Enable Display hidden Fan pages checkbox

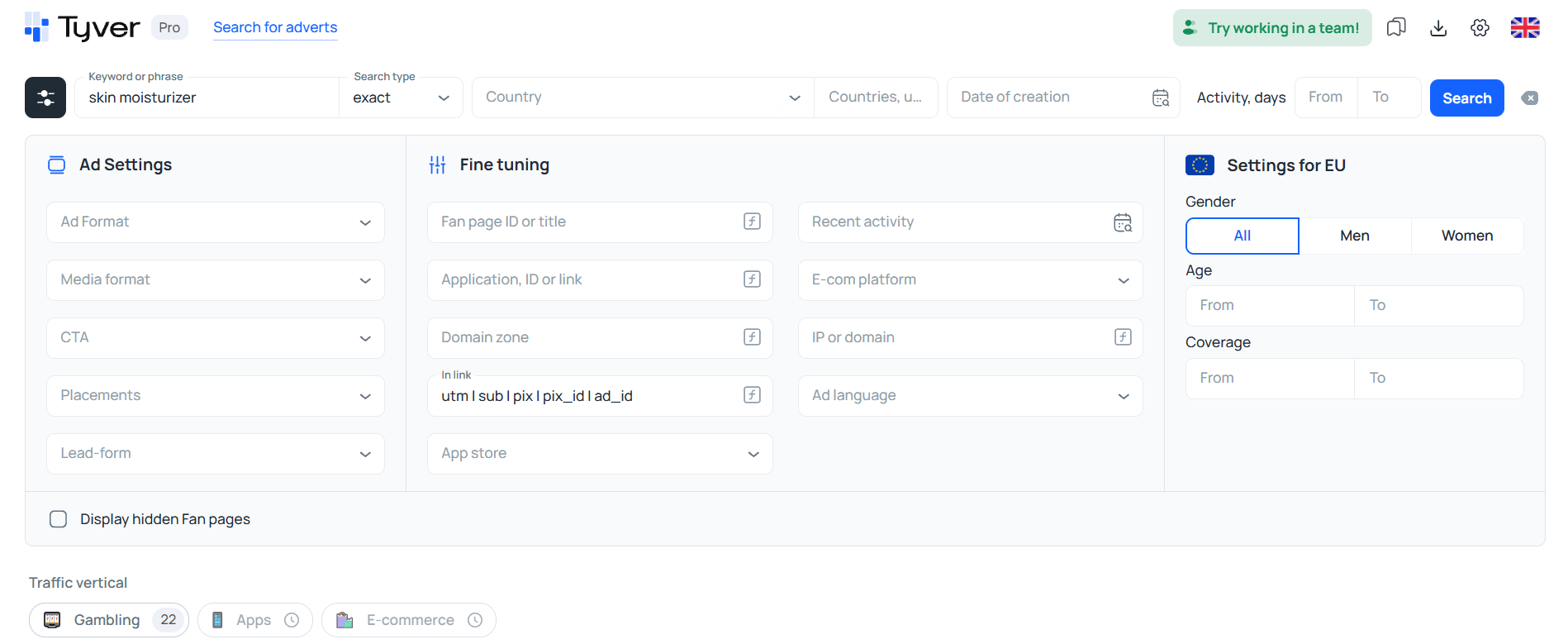click(x=58, y=519)
